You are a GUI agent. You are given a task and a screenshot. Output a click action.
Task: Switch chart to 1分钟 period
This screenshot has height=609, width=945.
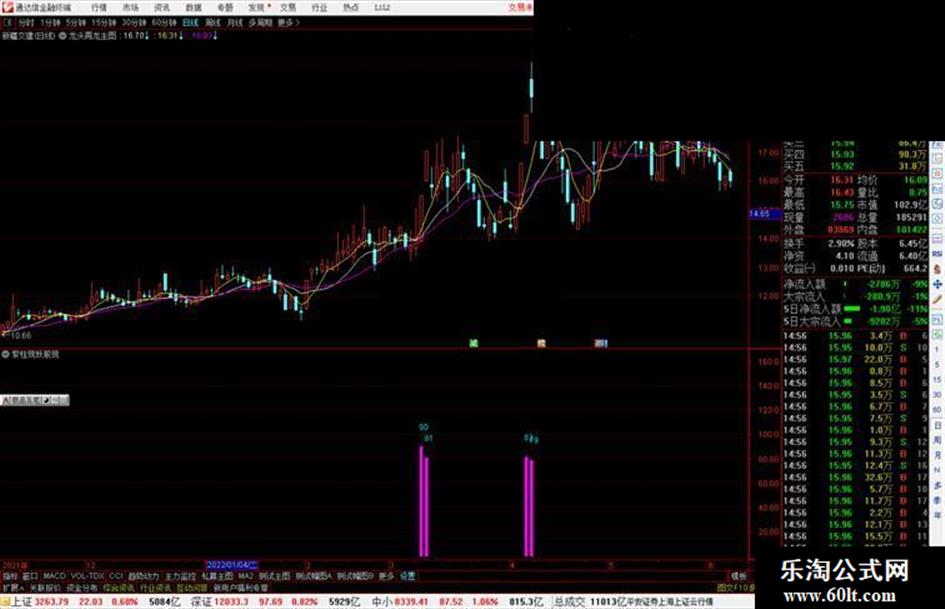click(50, 22)
